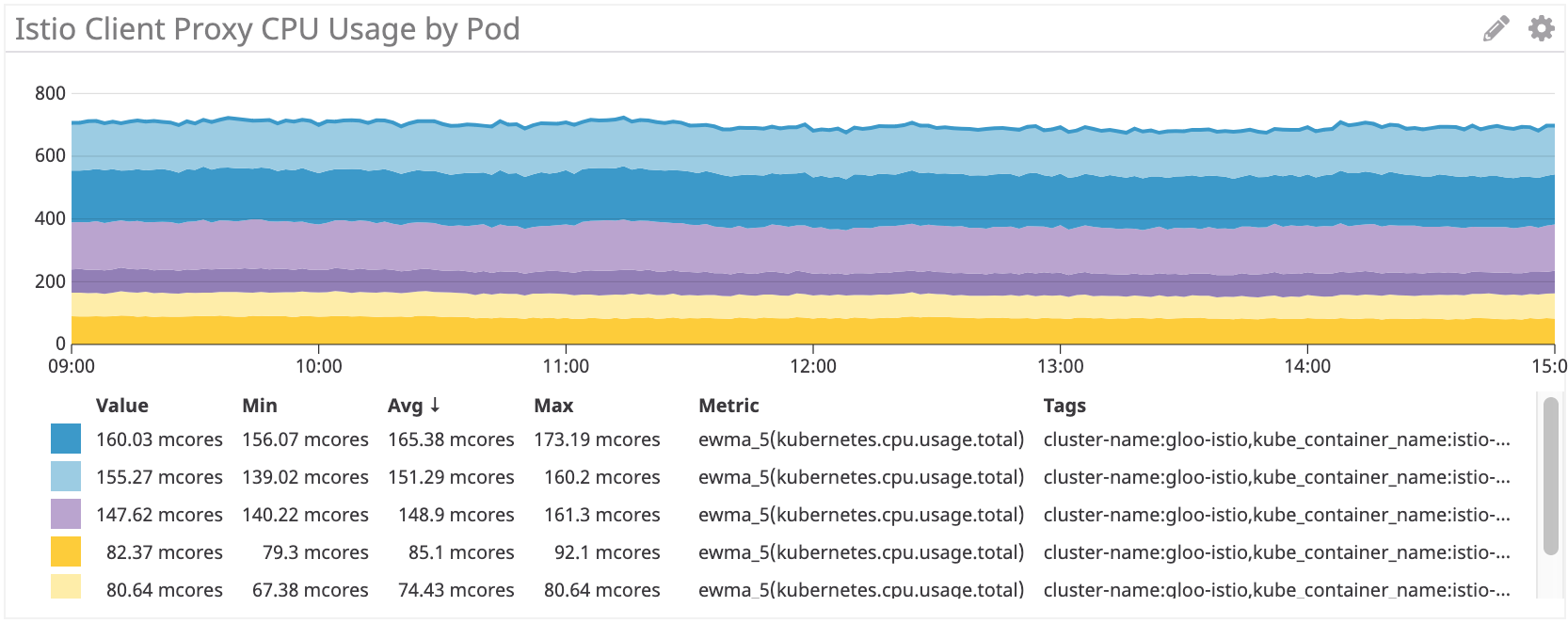Click the Avg sort arrow icon
The width and height of the screenshot is (1568, 623).
pos(435,406)
